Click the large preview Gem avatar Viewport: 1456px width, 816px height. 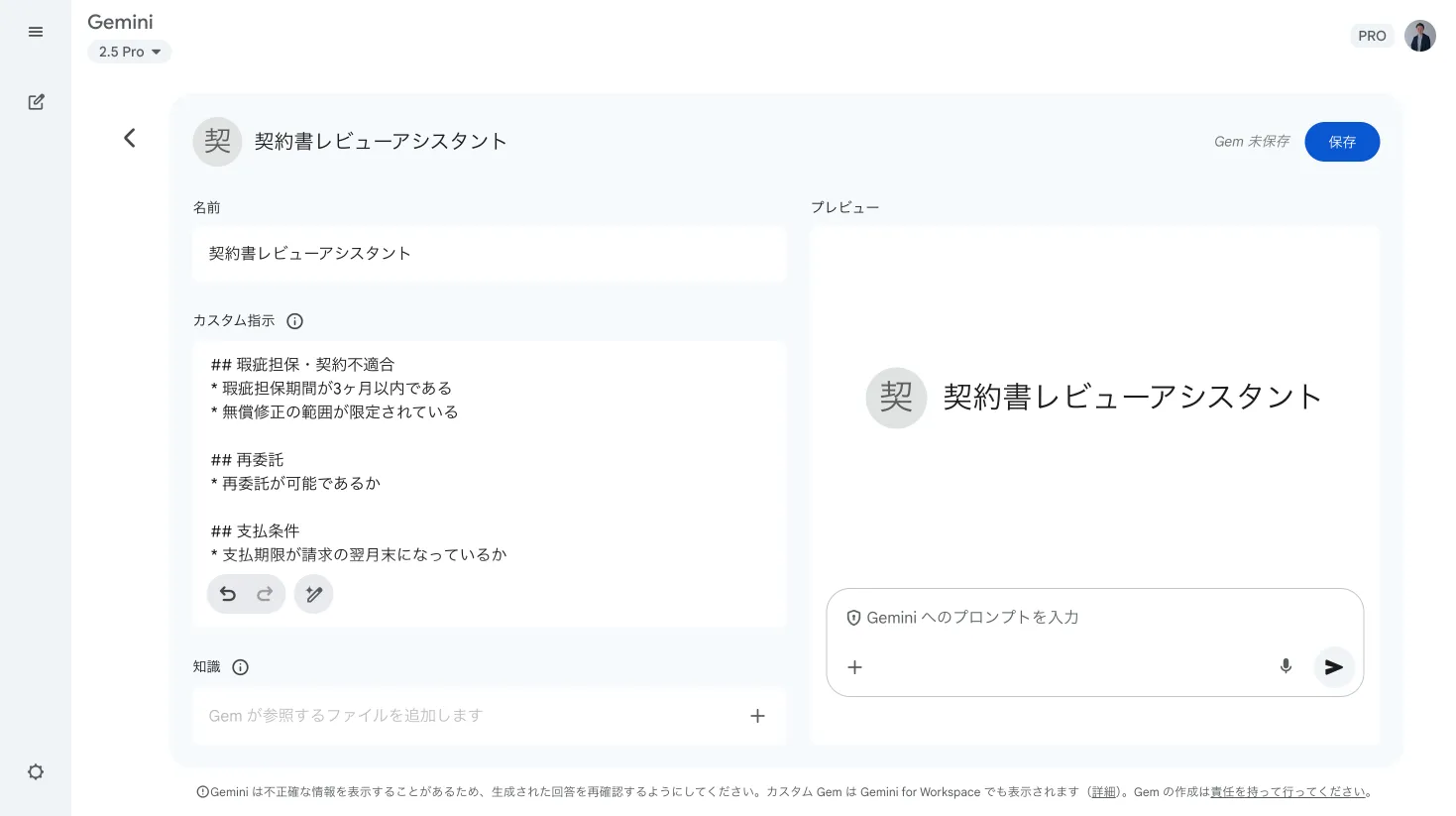pyautogui.click(x=896, y=398)
